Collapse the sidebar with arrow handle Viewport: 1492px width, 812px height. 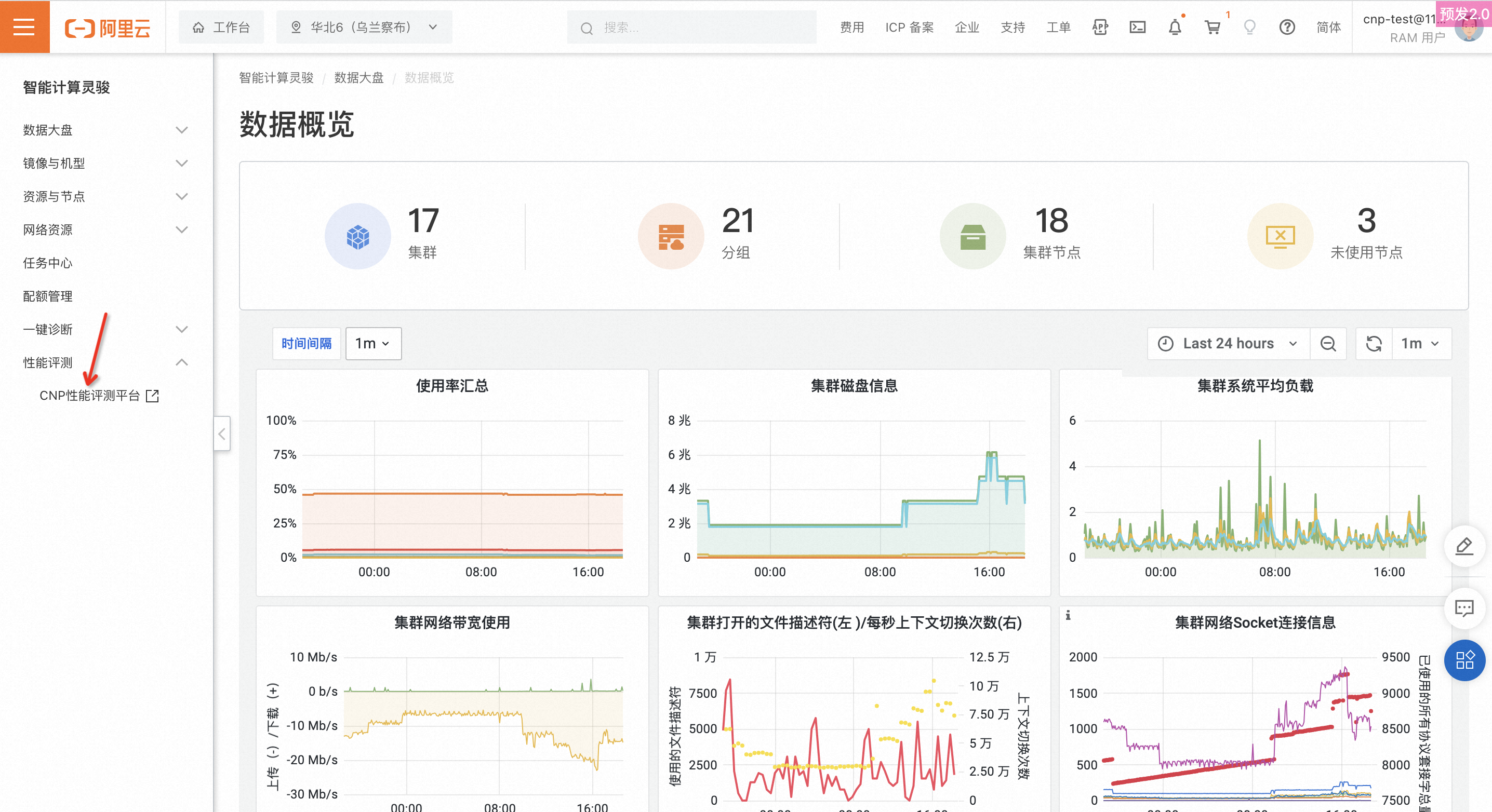[x=222, y=434]
